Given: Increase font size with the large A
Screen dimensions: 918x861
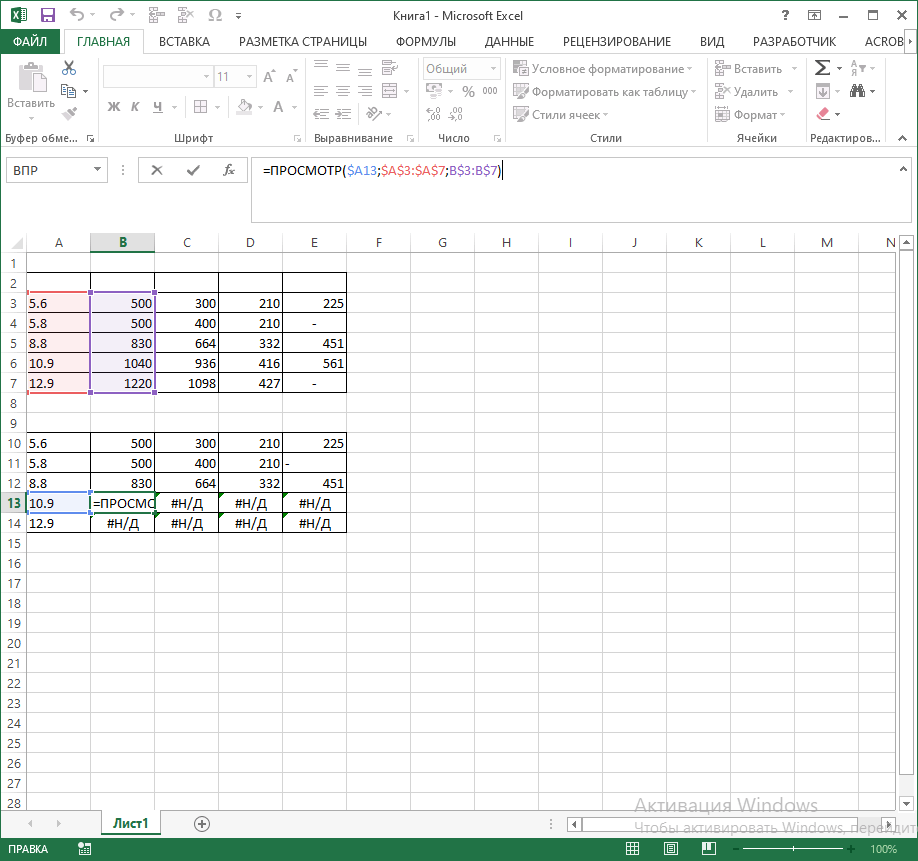Looking at the screenshot, I should click(269, 76).
